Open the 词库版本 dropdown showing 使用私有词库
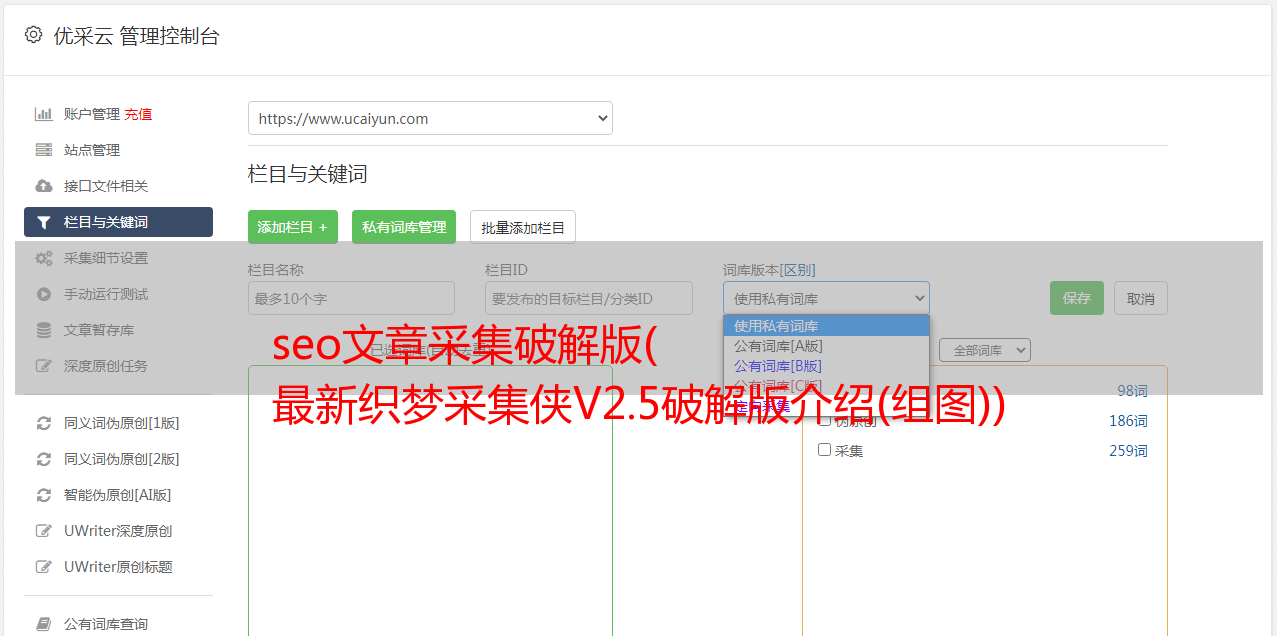Viewport: 1277px width, 636px height. (x=826, y=298)
